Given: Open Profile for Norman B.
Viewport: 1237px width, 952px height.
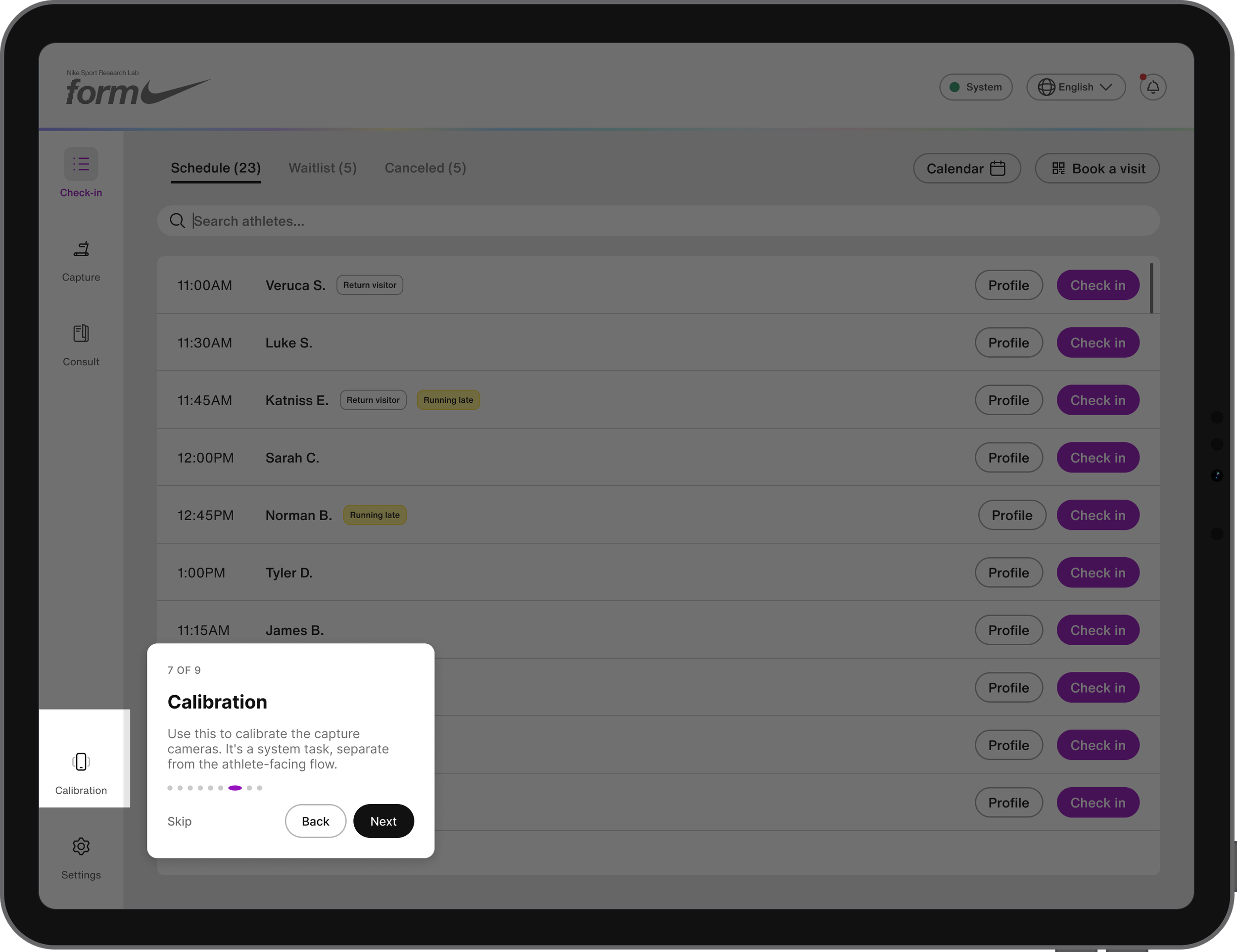Looking at the screenshot, I should [x=1011, y=515].
